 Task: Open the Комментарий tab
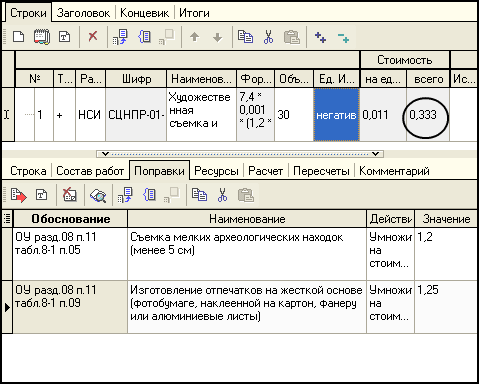pyautogui.click(x=394, y=171)
